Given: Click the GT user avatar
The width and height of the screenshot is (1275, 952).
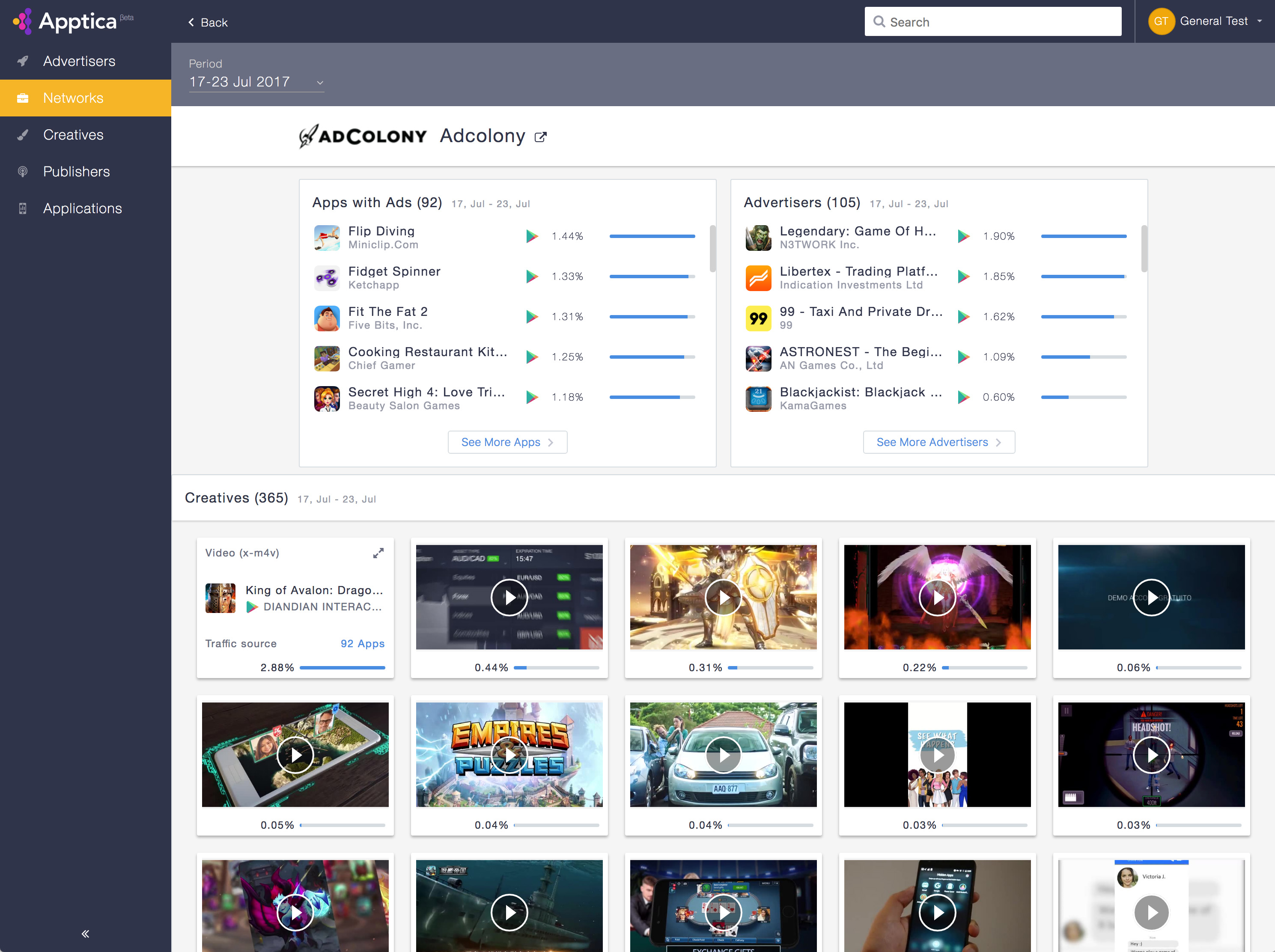Looking at the screenshot, I should 1161,21.
